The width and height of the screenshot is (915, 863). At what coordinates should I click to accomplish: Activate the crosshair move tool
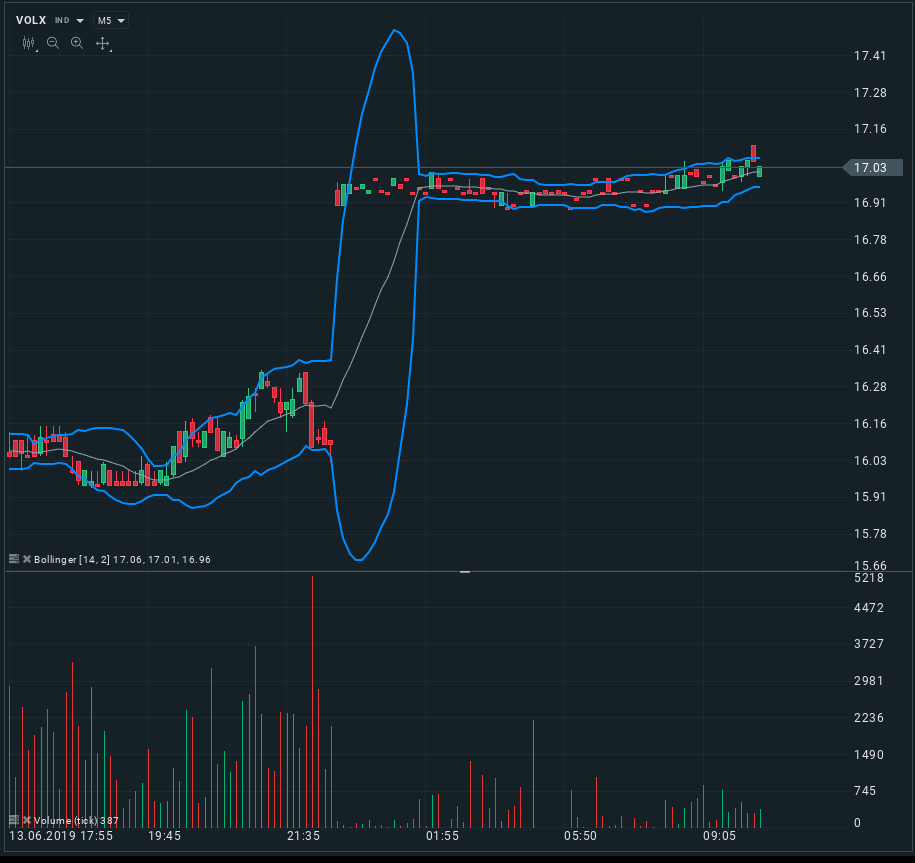103,43
